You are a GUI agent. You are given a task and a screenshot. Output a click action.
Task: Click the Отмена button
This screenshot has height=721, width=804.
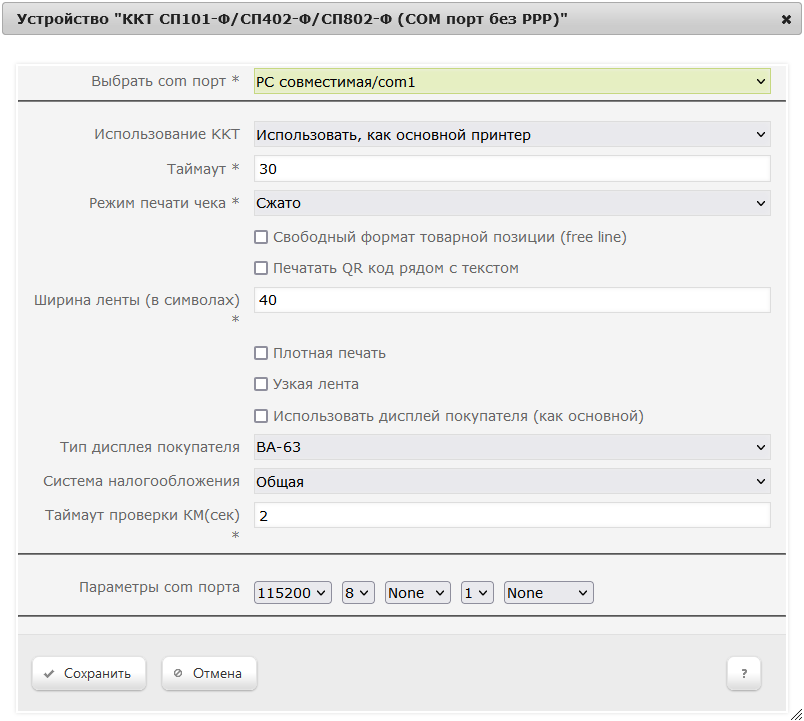209,673
